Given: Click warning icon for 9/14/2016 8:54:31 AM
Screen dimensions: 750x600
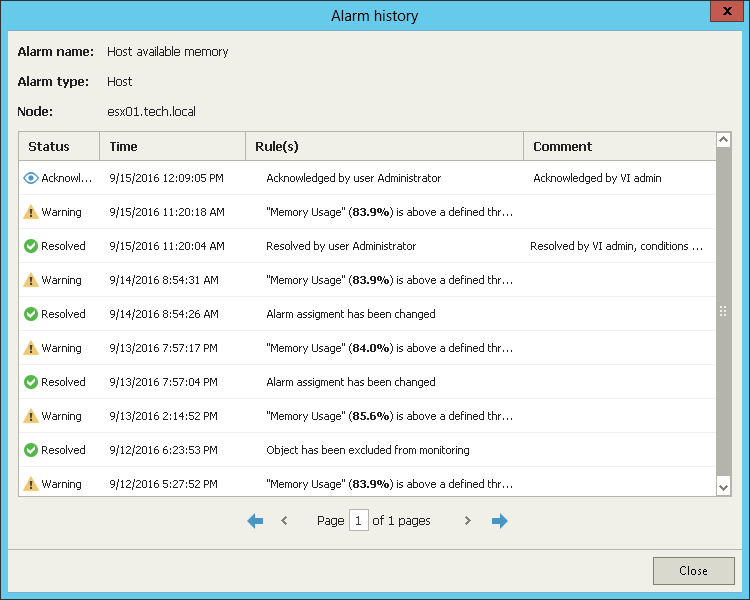Looking at the screenshot, I should (31, 280).
